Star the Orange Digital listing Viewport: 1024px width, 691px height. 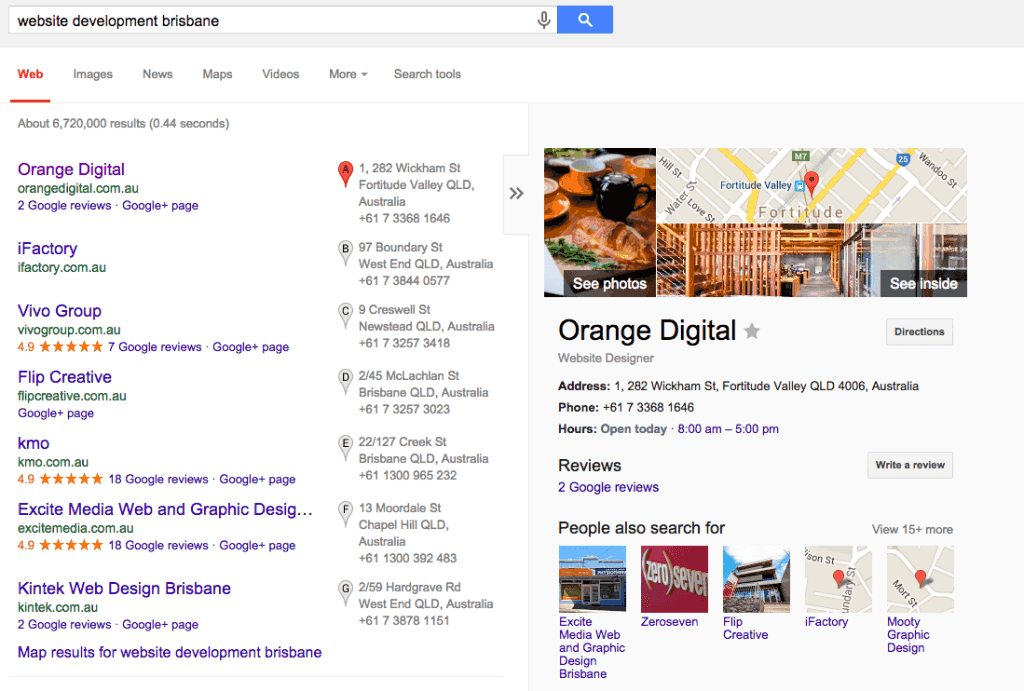click(x=752, y=332)
